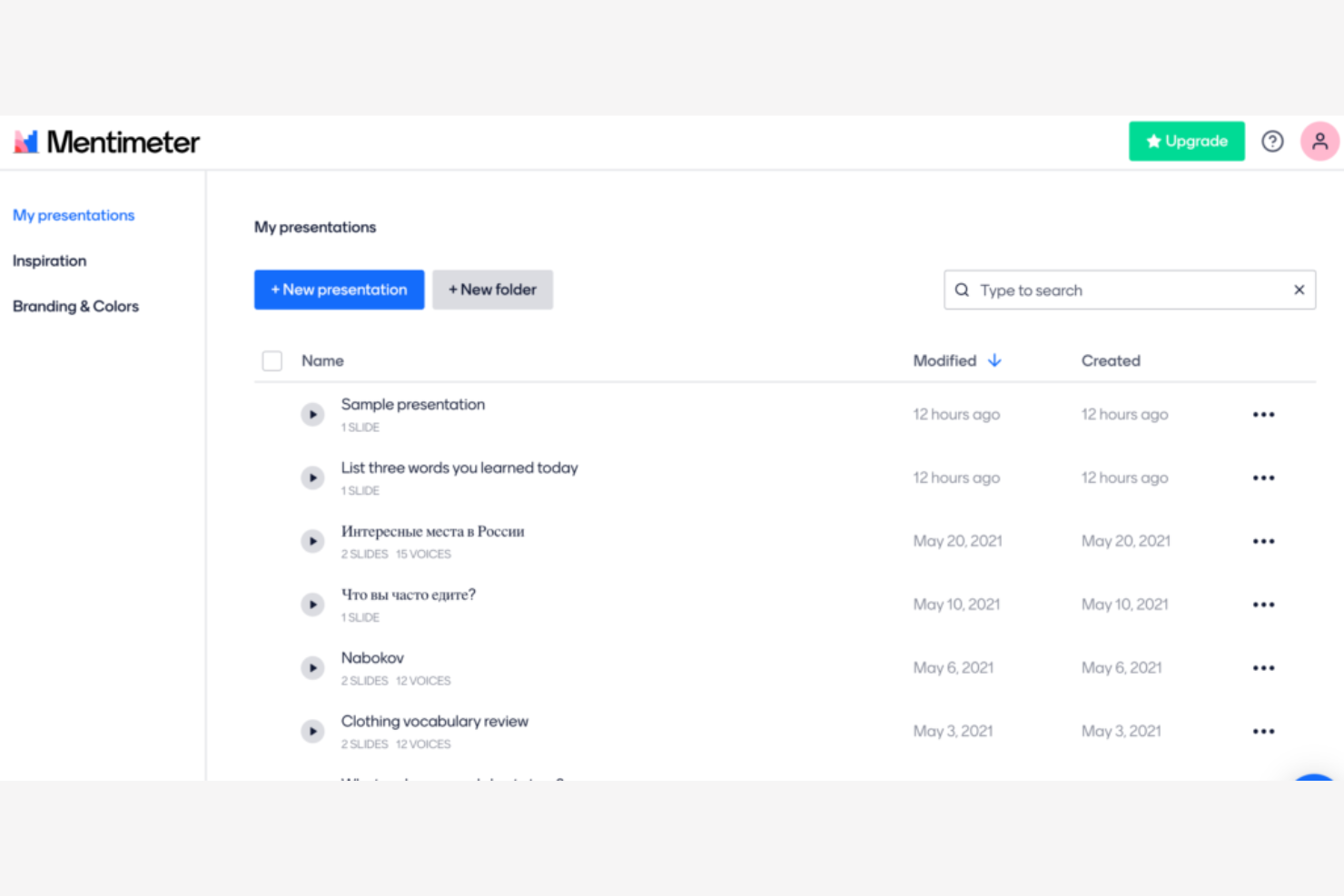Open List three words you learned today
The width and height of the screenshot is (1344, 896).
(460, 468)
